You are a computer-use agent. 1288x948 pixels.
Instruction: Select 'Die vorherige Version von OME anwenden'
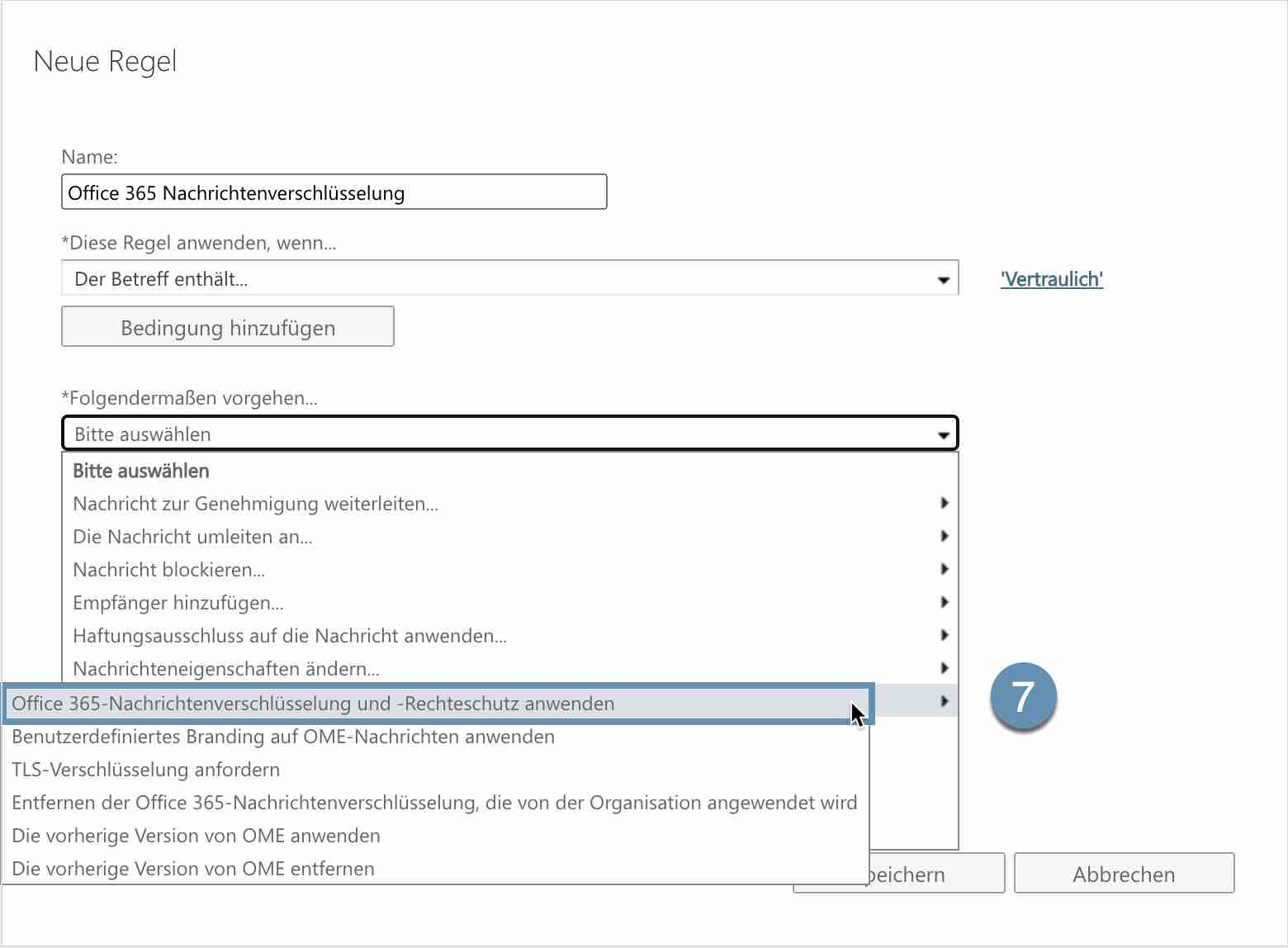pos(436,836)
